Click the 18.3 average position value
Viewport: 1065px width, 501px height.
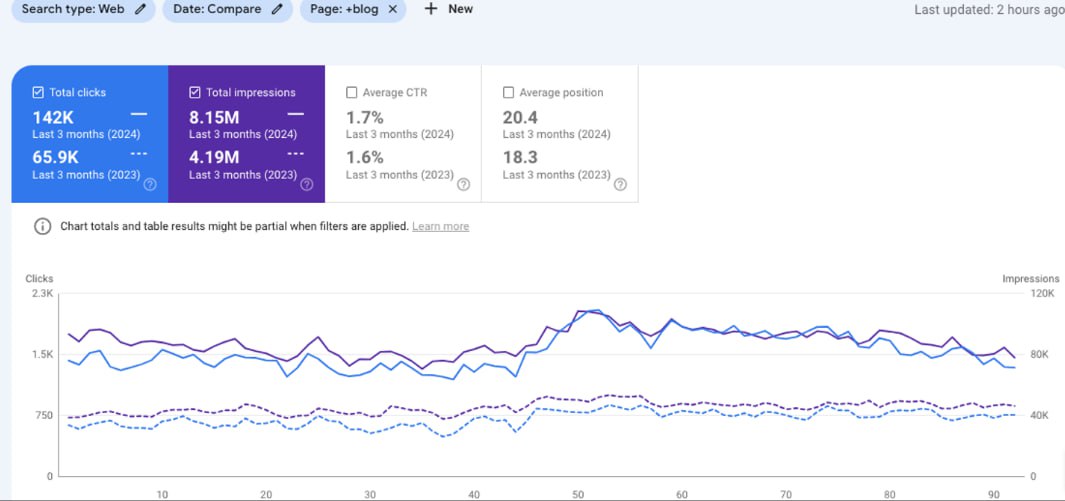(520, 157)
